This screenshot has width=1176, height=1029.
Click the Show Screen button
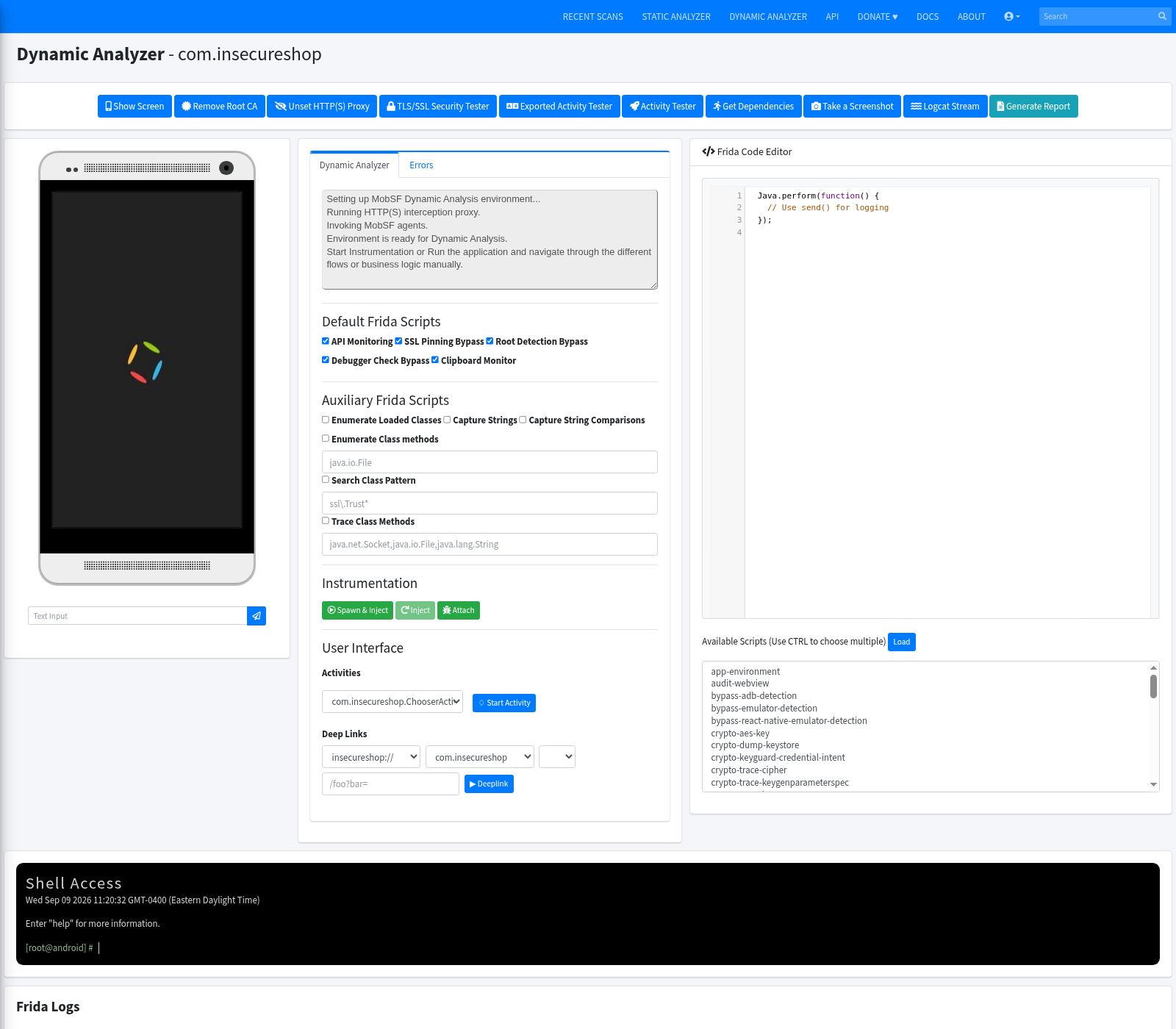pos(135,107)
